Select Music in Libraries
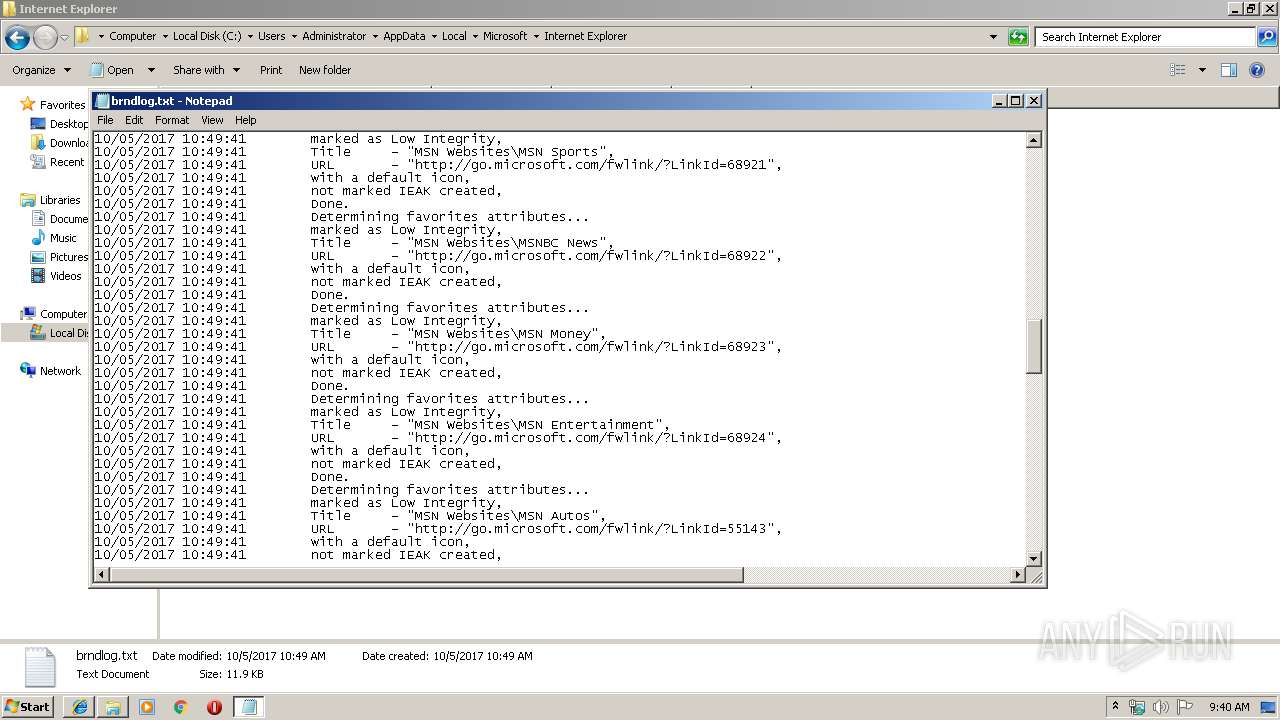This screenshot has width=1280, height=720. 63,238
